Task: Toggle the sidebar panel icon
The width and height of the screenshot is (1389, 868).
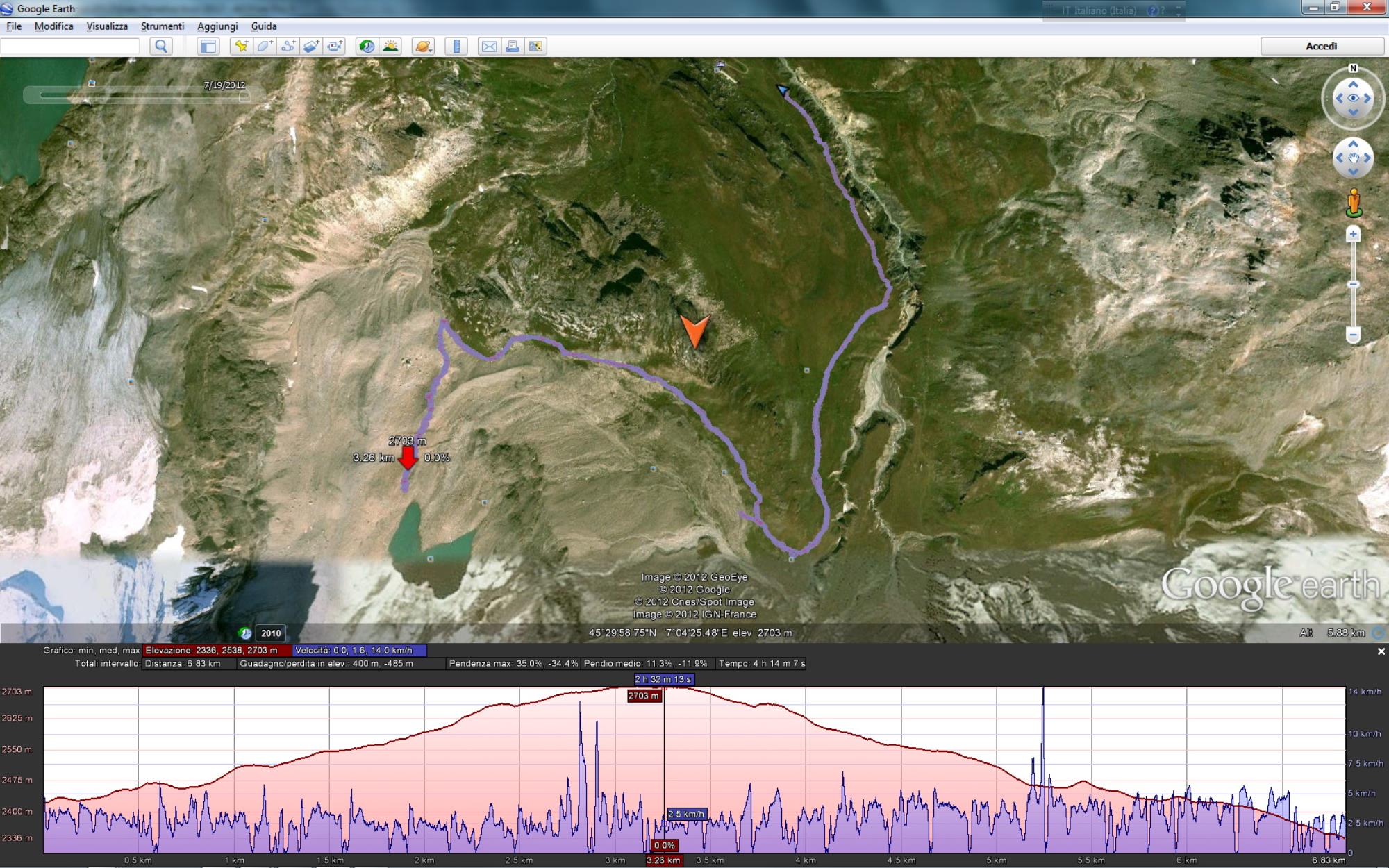Action: (208, 47)
